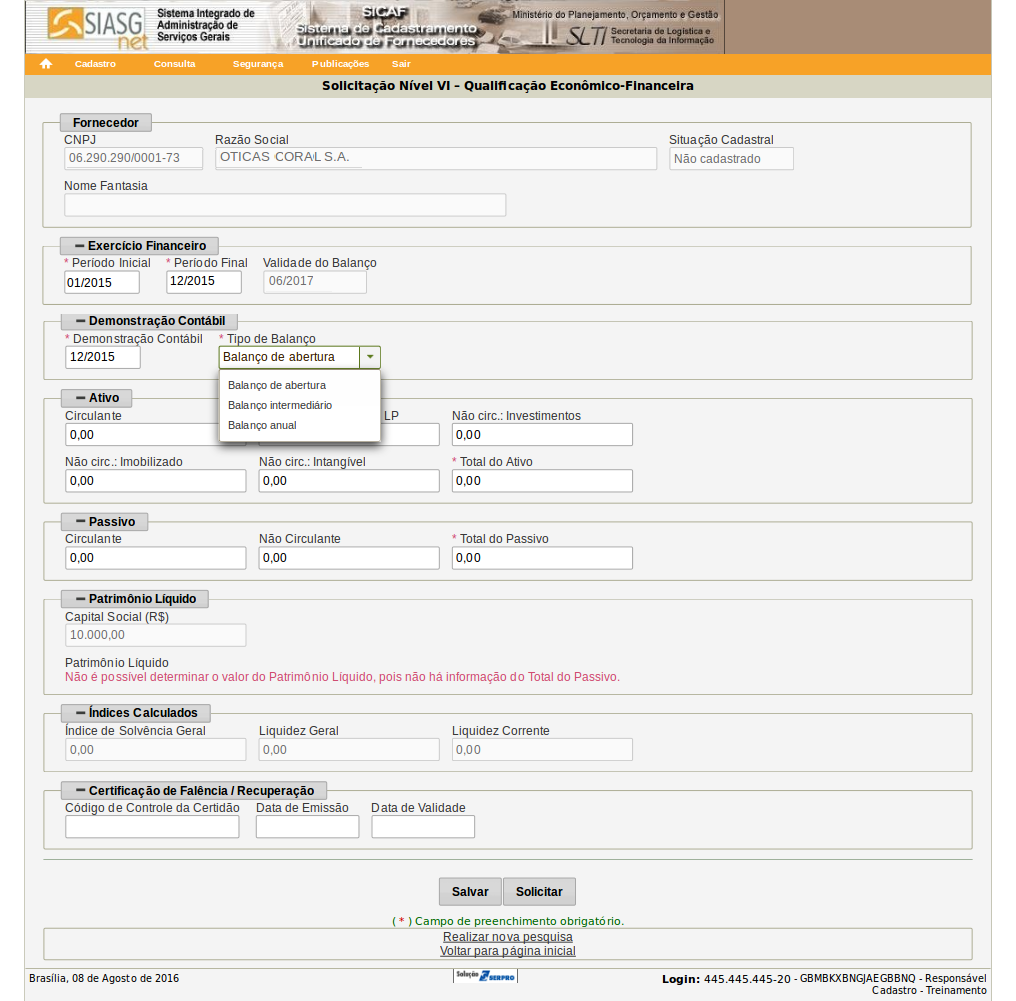Click the Demonstração Contábil date field
Screen dimensions: 1016x1001
point(102,357)
